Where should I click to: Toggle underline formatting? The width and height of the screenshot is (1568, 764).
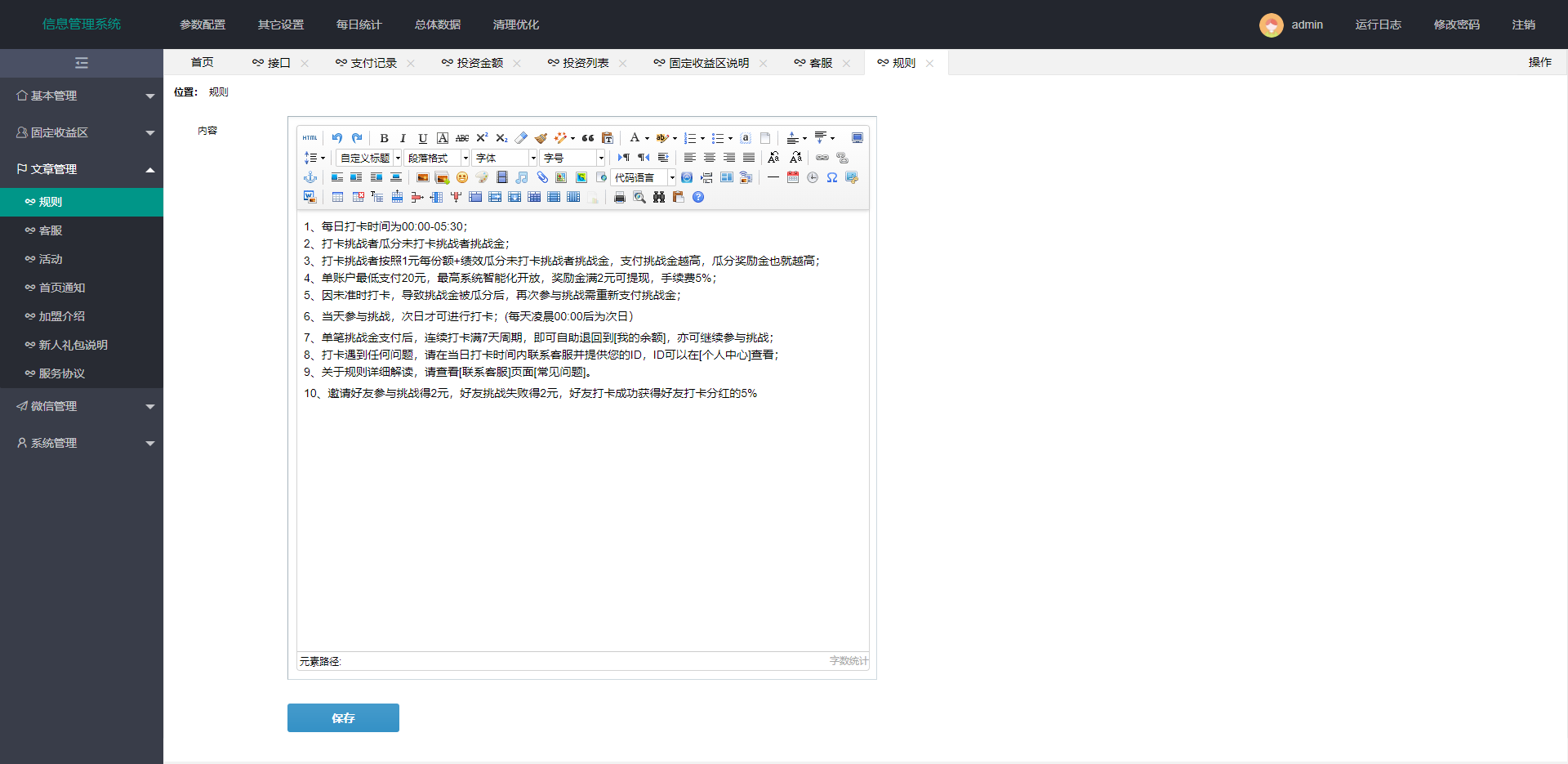[422, 138]
